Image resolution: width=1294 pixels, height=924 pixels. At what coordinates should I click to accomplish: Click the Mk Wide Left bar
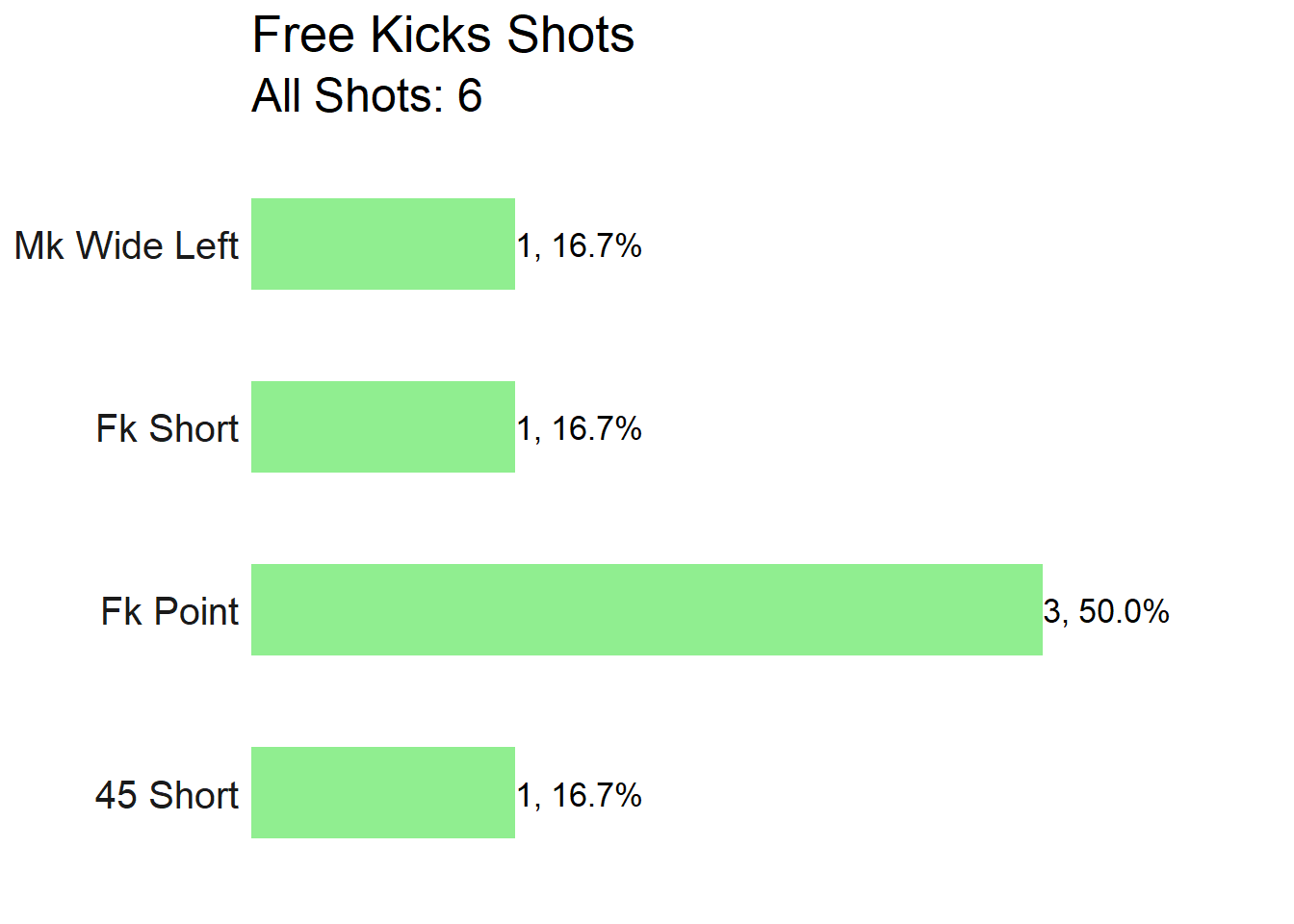pos(383,244)
